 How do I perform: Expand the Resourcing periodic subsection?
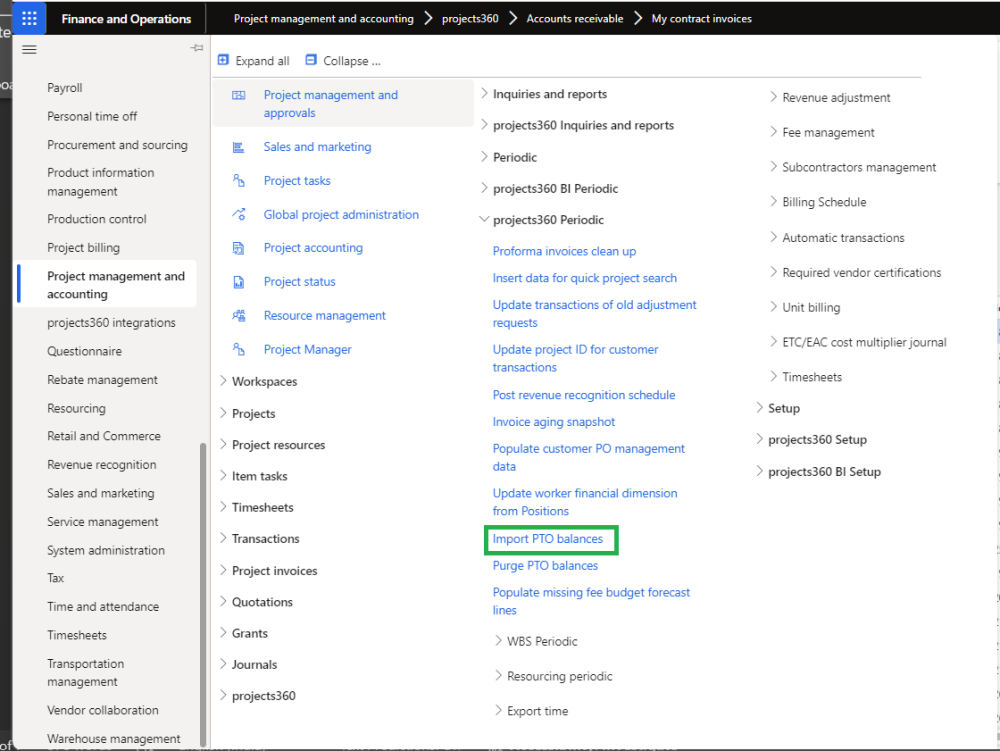coord(499,675)
